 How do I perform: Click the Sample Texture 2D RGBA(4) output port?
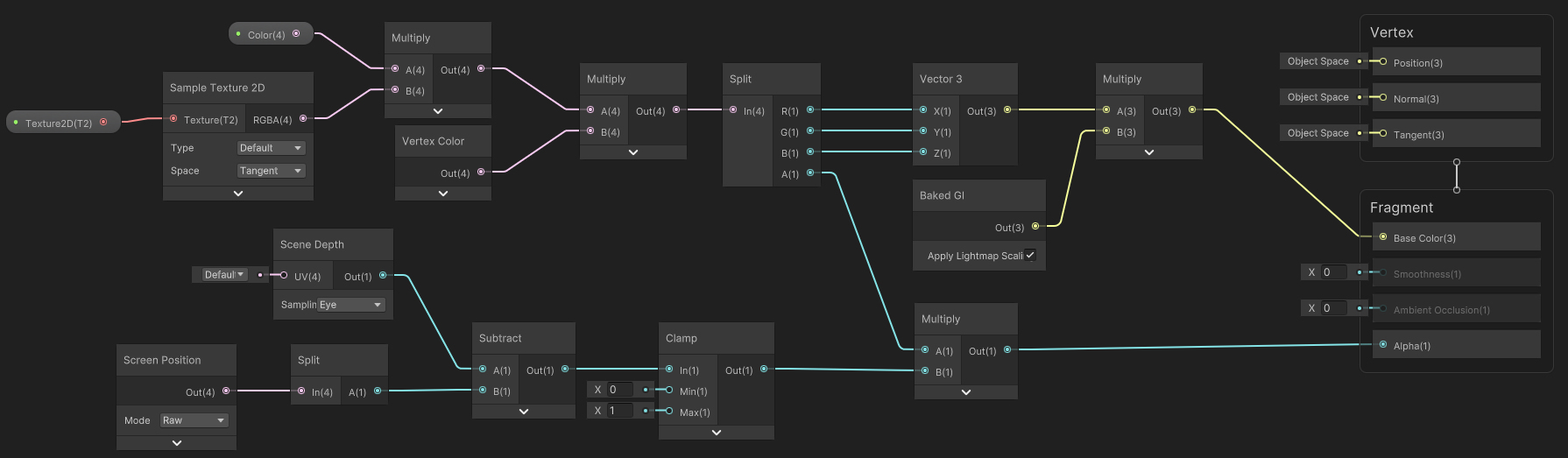coord(303,118)
